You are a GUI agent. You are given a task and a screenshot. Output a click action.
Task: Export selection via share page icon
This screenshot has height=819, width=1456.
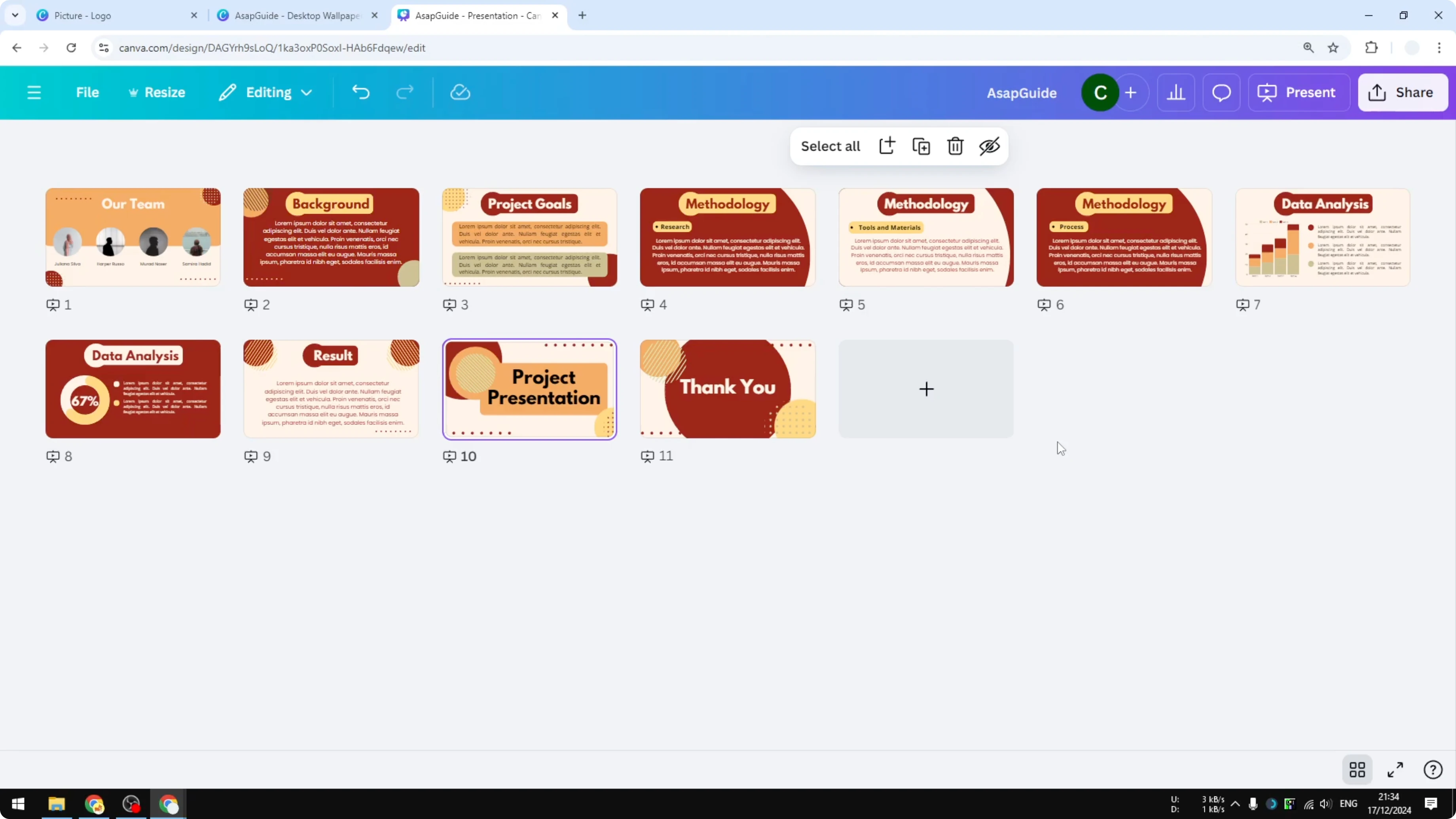coord(887,146)
